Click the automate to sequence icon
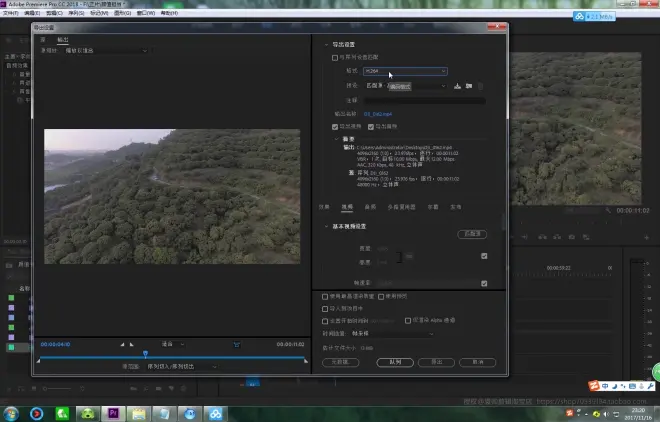This screenshot has width=660, height=422. point(133,389)
